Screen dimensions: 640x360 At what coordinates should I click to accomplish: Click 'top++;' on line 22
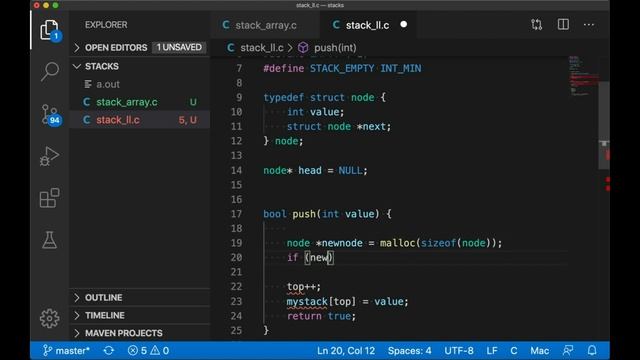pos(304,287)
